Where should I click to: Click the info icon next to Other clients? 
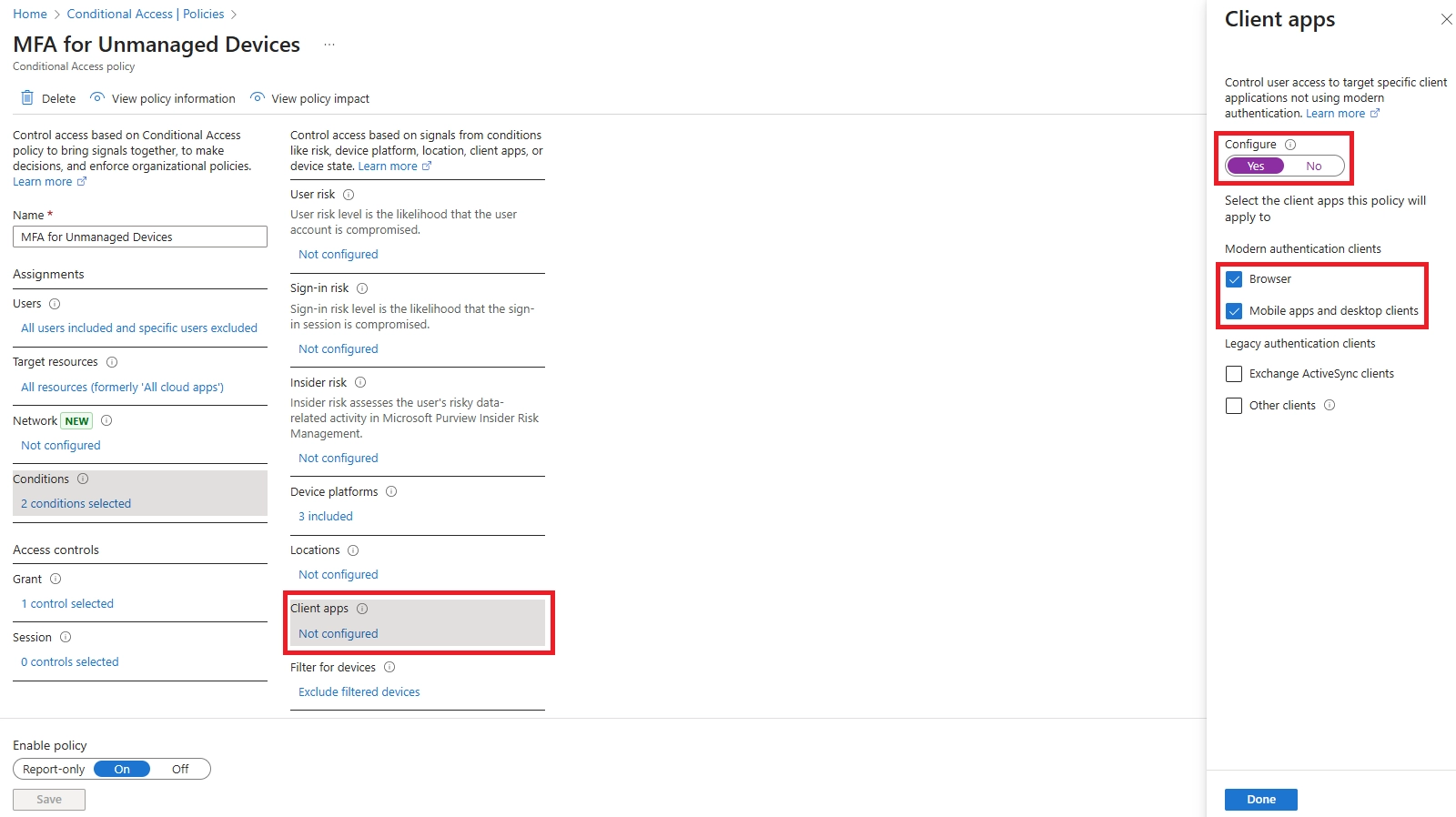pos(1330,406)
